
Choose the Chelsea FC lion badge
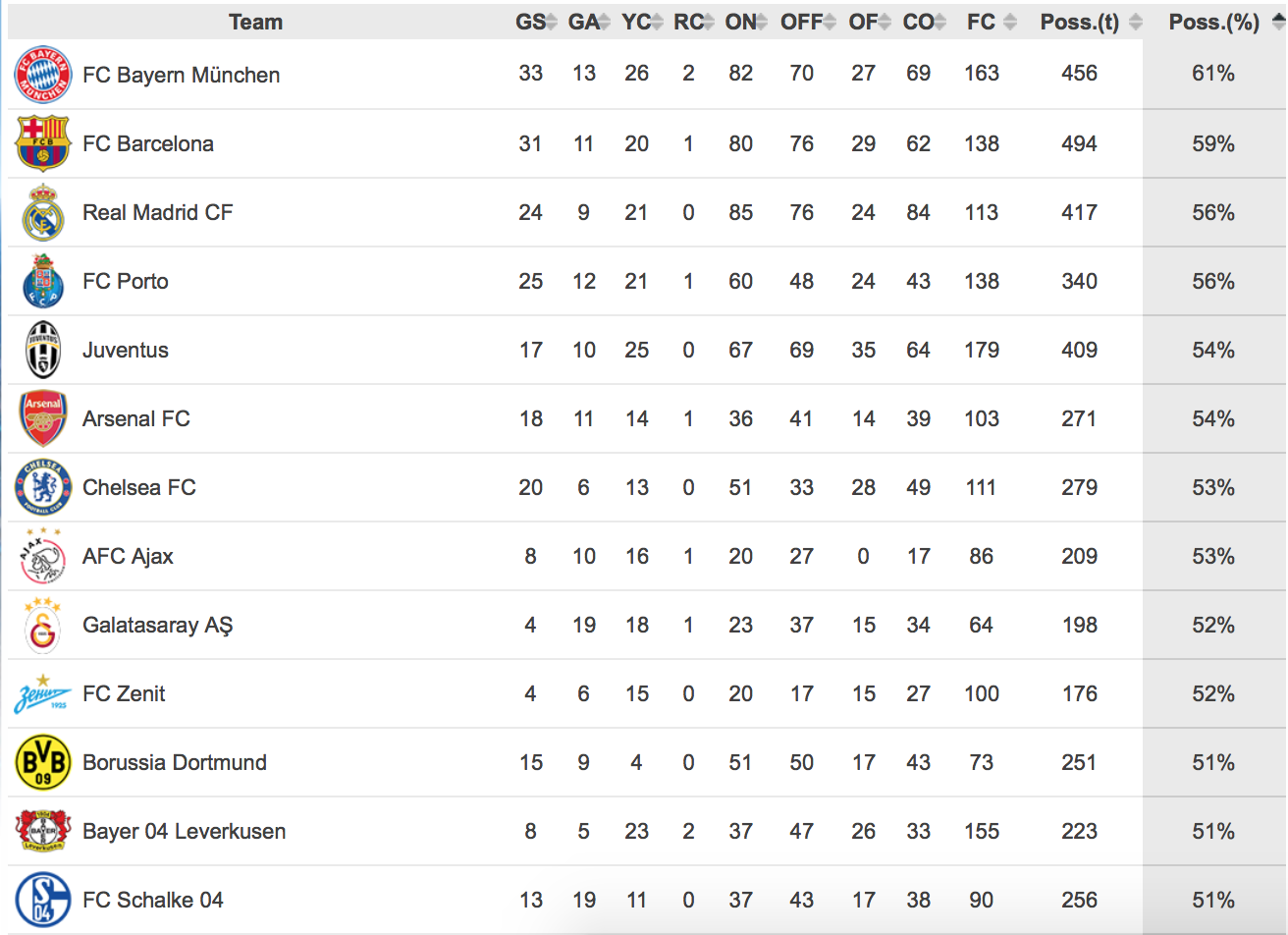click(x=43, y=487)
